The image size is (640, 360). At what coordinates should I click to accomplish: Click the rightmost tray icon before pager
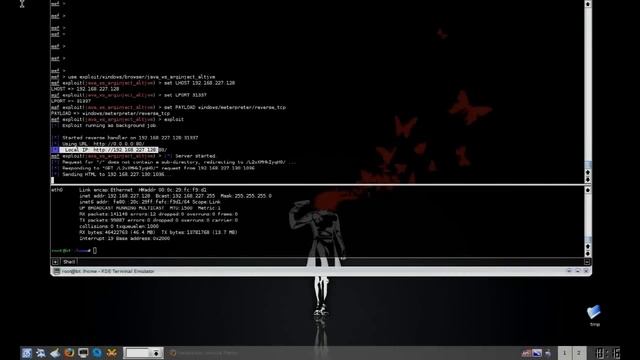[x=548, y=353]
